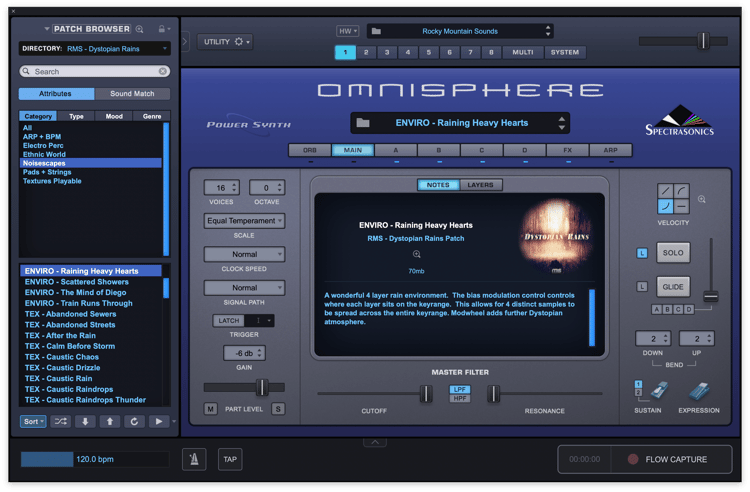Click the Flow Capture record dot

(633, 459)
